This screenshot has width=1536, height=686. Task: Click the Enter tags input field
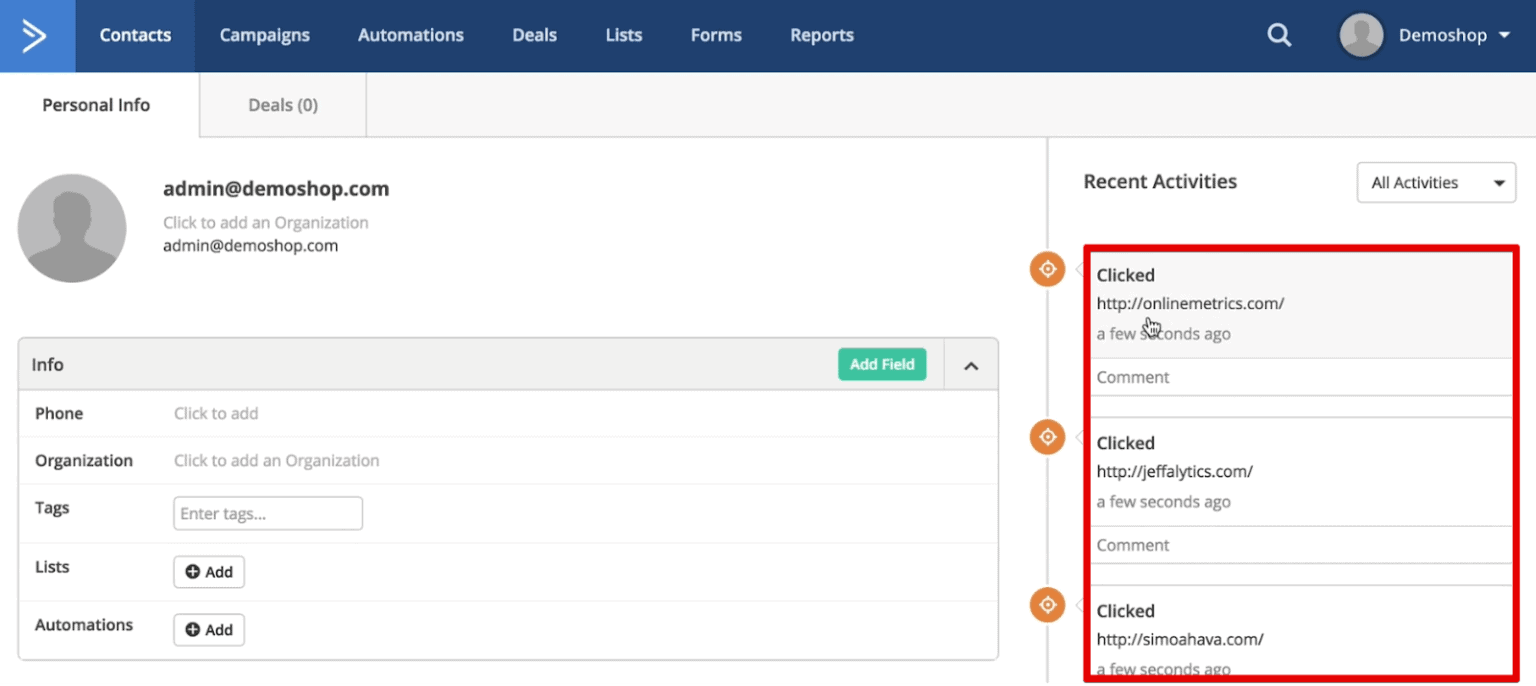267,512
